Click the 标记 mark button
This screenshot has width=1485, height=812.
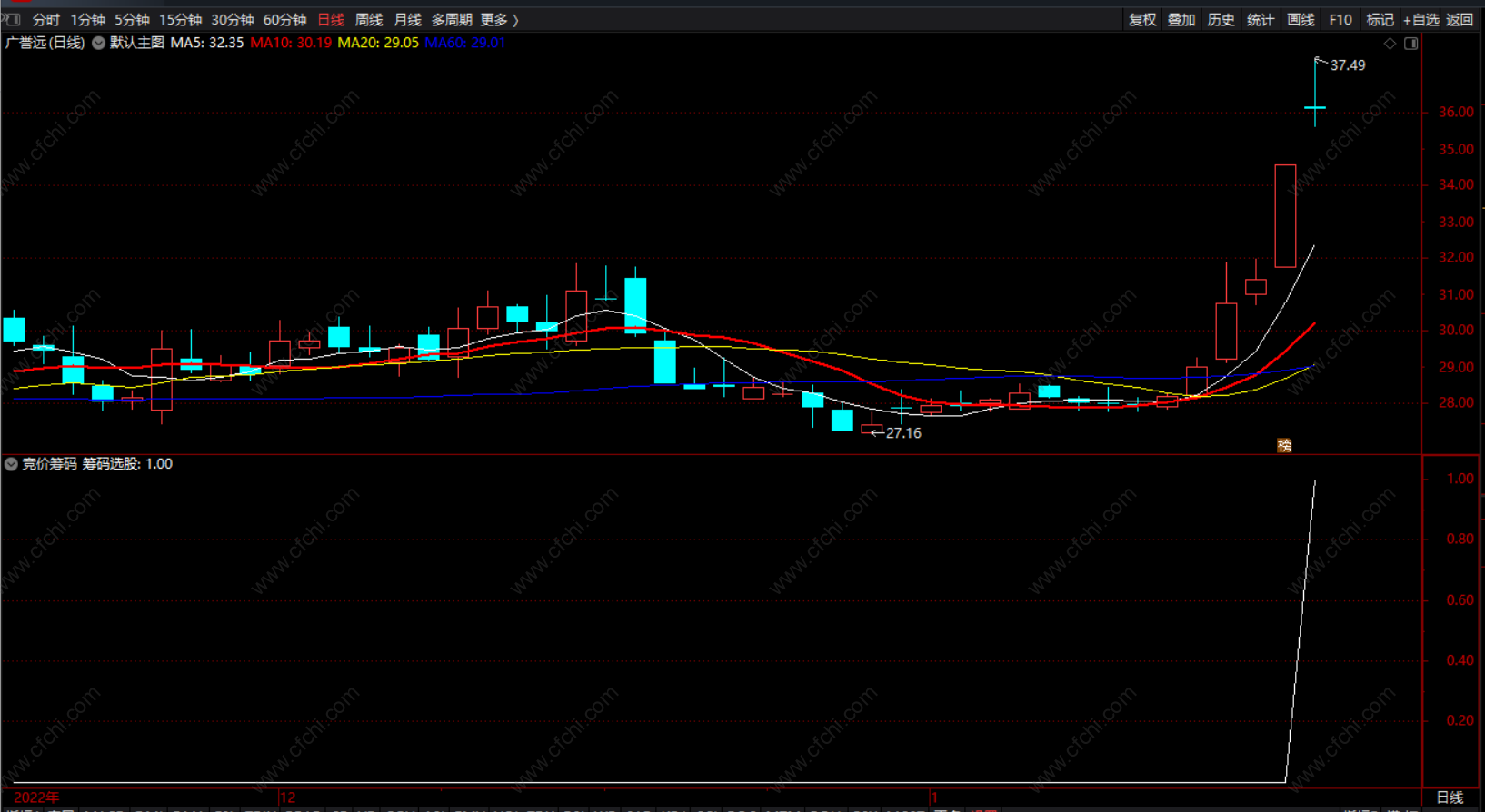(1380, 19)
